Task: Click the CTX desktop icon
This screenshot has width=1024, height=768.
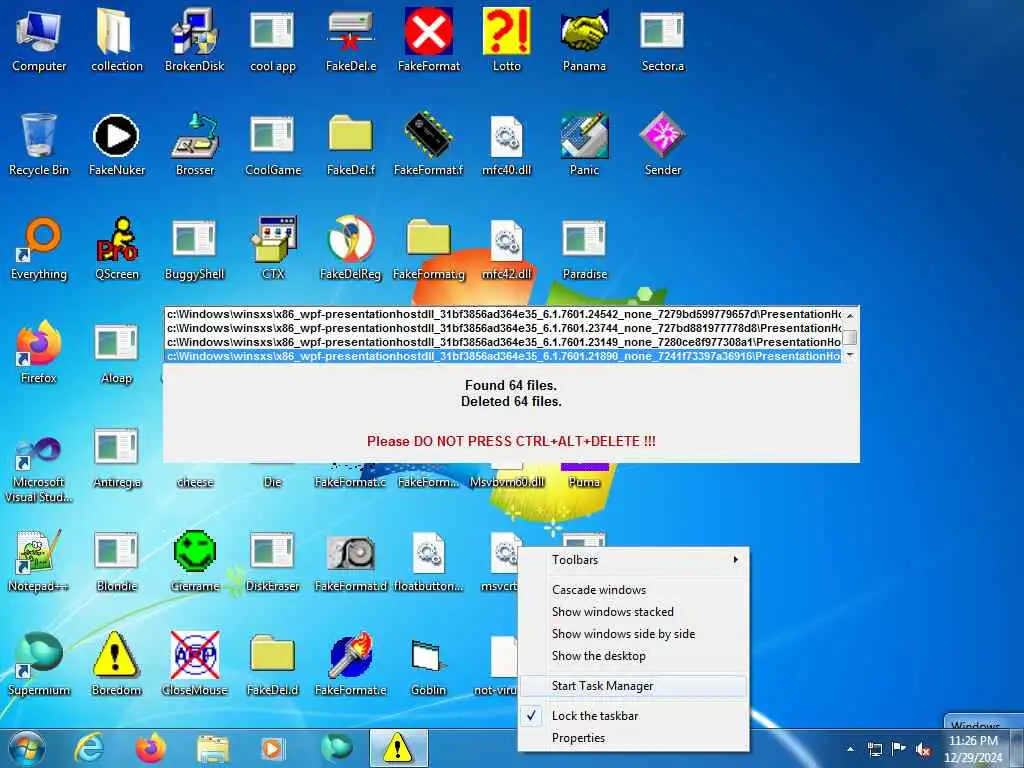Action: 272,248
